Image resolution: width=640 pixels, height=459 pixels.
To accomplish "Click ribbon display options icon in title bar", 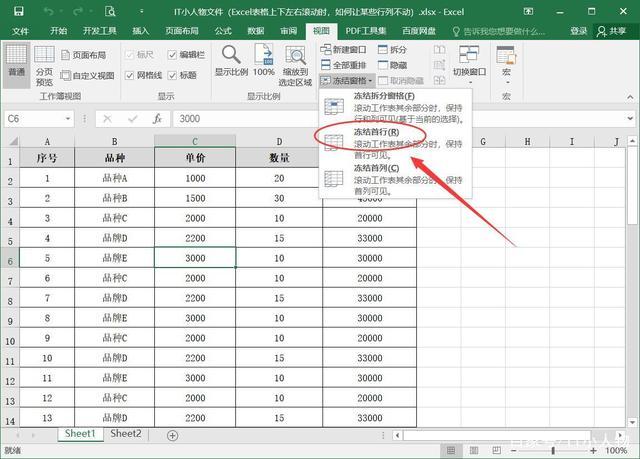I will point(528,11).
